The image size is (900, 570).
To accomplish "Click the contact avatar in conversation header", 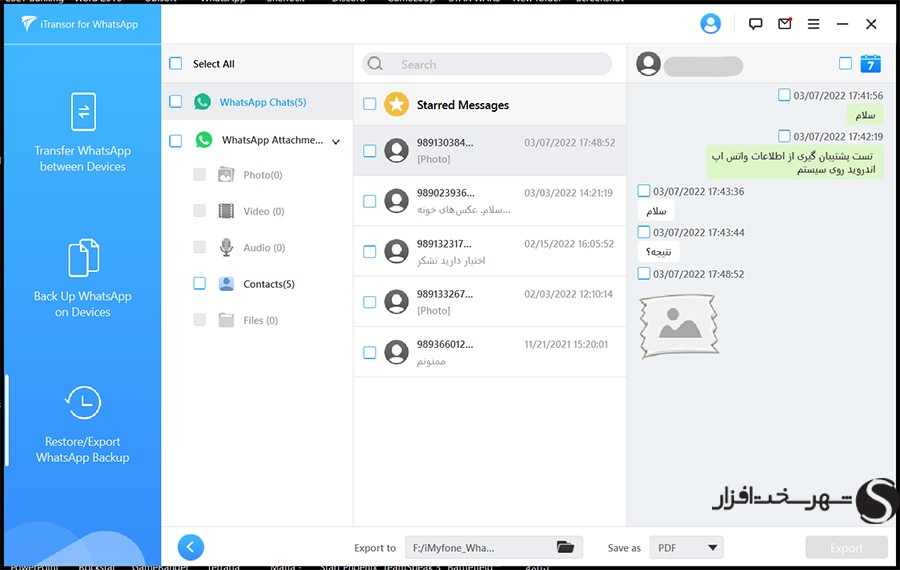I will [x=648, y=64].
